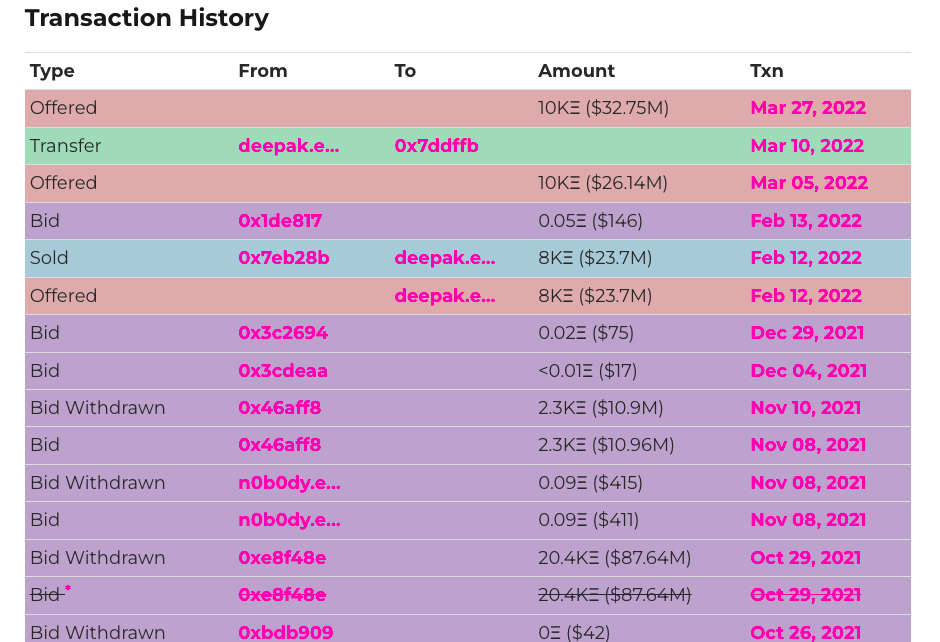Open deepak.e... sender in Transfer row

(x=289, y=146)
